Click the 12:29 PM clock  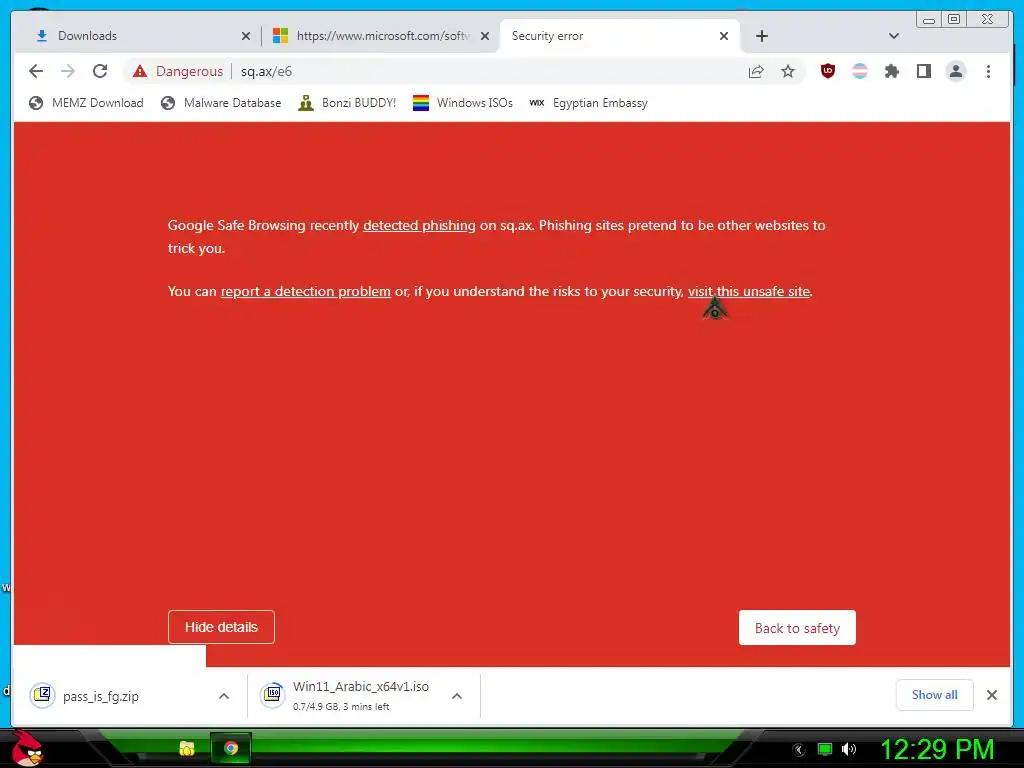pyautogui.click(x=937, y=749)
